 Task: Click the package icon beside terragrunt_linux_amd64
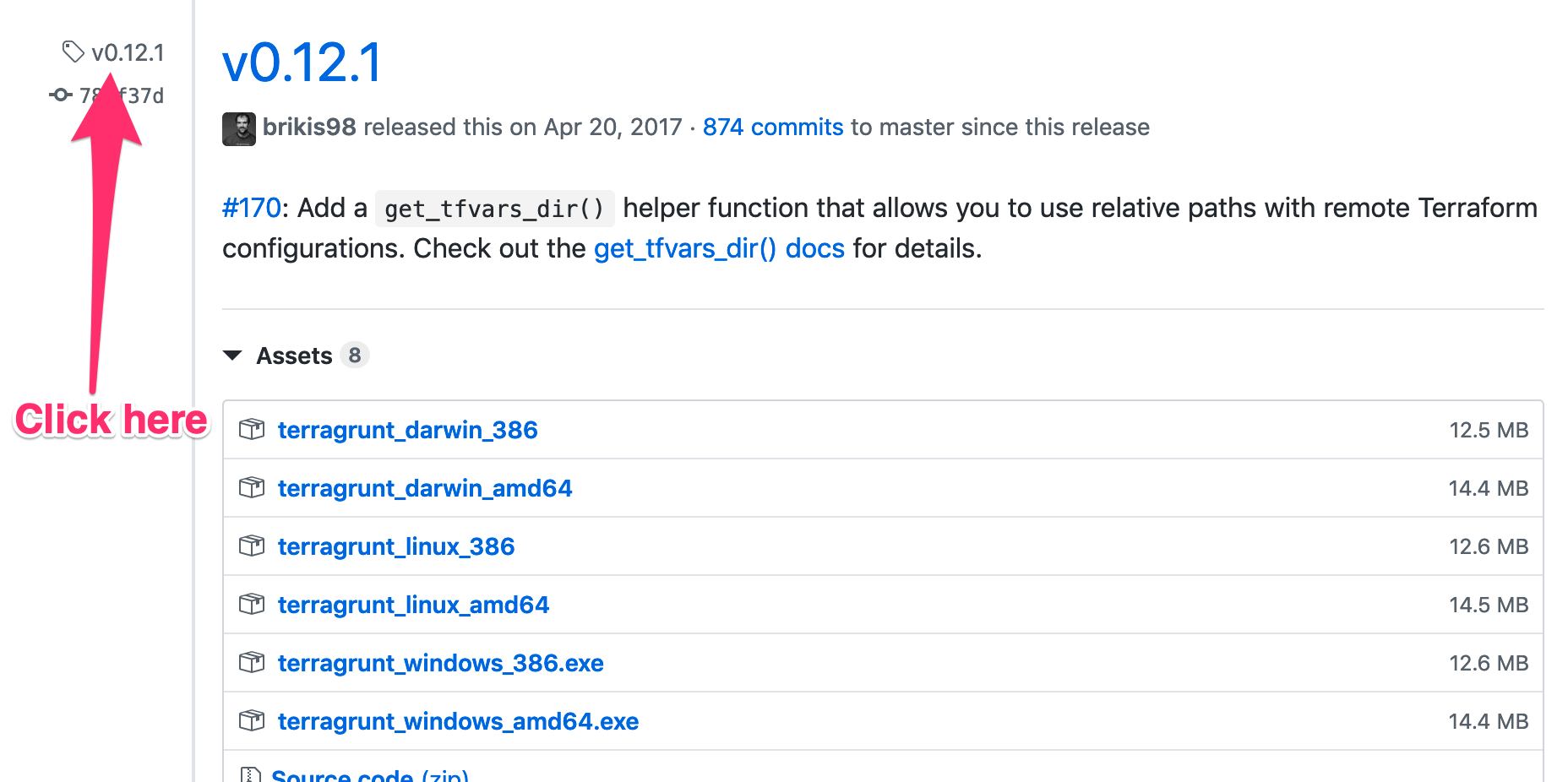click(251, 604)
